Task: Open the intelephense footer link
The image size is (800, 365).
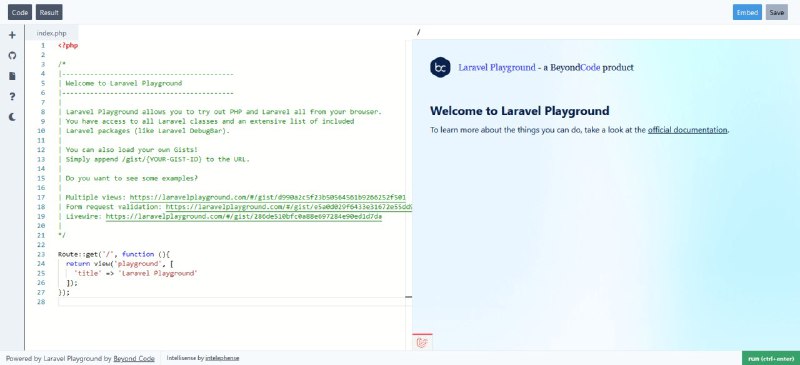Action: tap(222, 358)
